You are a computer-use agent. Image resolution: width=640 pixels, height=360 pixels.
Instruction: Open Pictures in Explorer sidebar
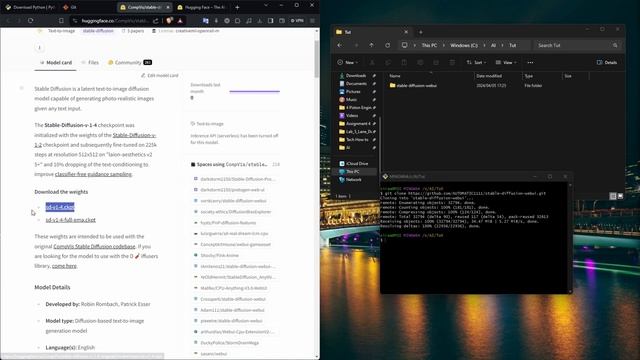pyautogui.click(x=353, y=92)
